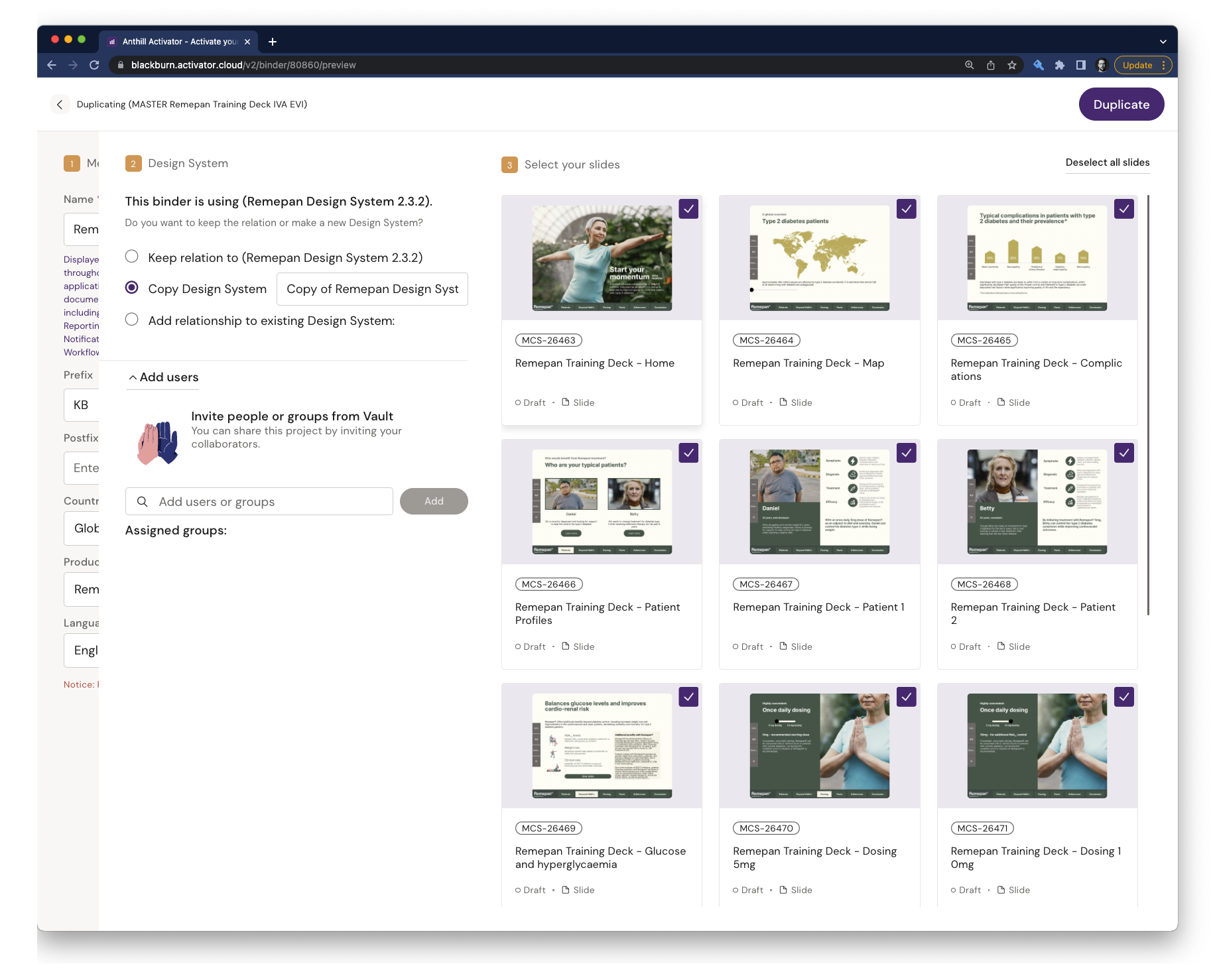Reload the page with browser refresh icon

coord(94,65)
